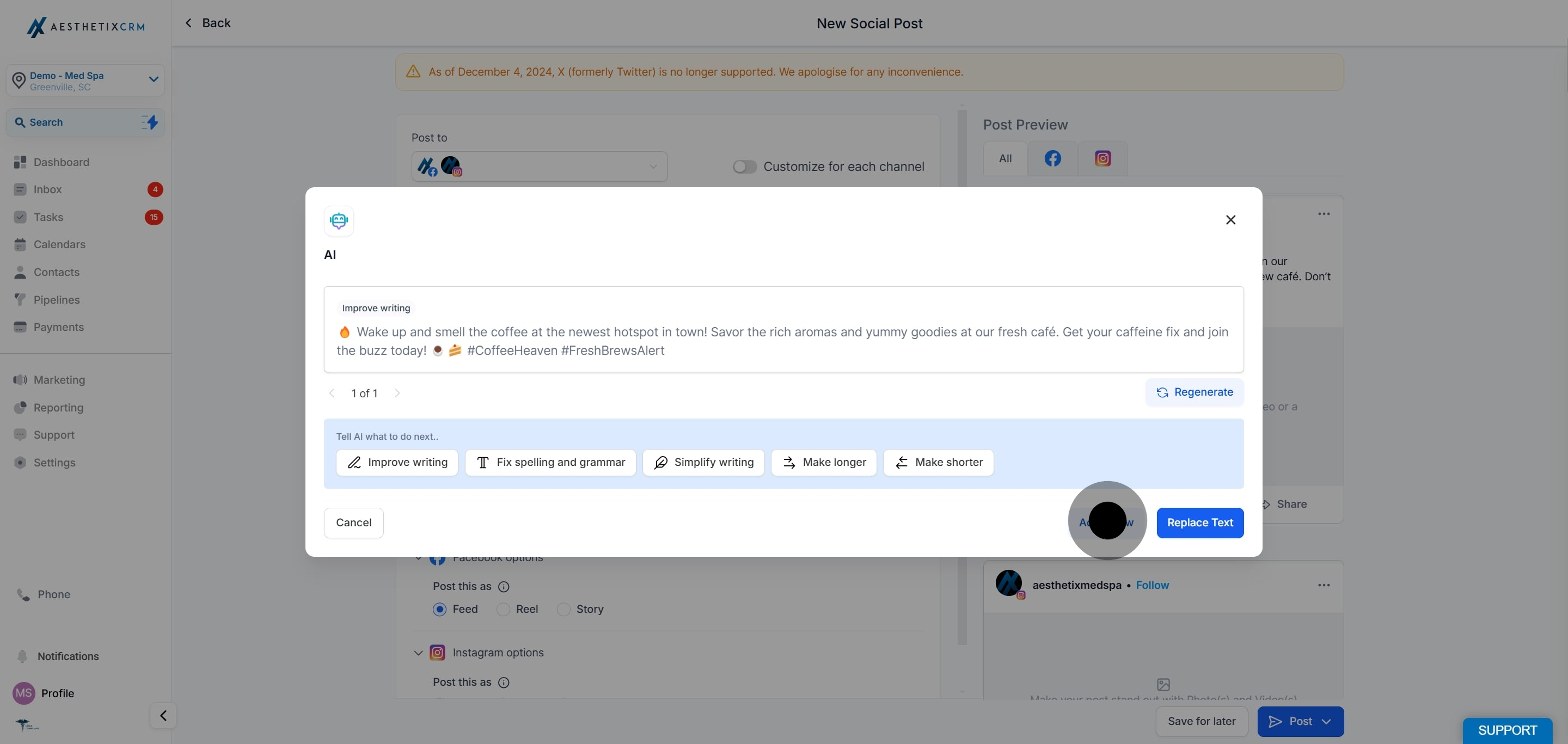Open the Facebook preview tab

click(1052, 159)
